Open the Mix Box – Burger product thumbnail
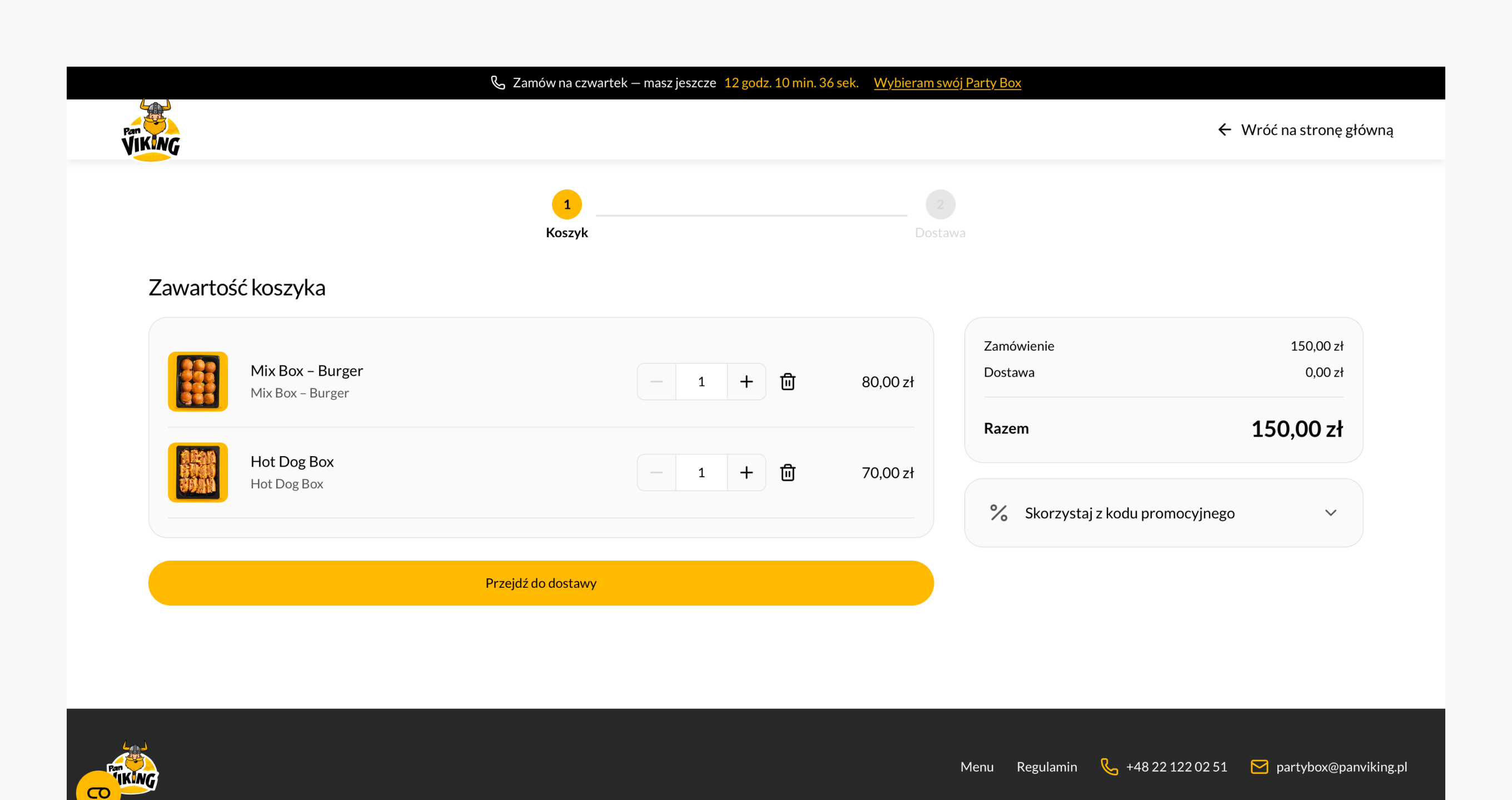 coord(198,382)
